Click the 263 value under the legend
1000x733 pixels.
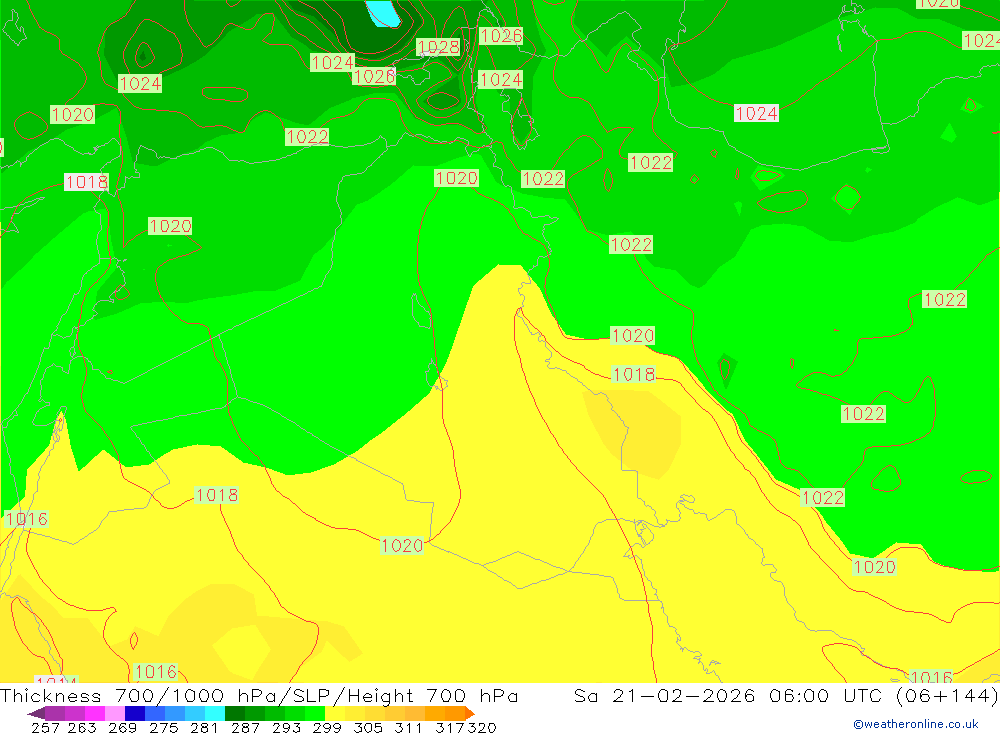tap(82, 727)
